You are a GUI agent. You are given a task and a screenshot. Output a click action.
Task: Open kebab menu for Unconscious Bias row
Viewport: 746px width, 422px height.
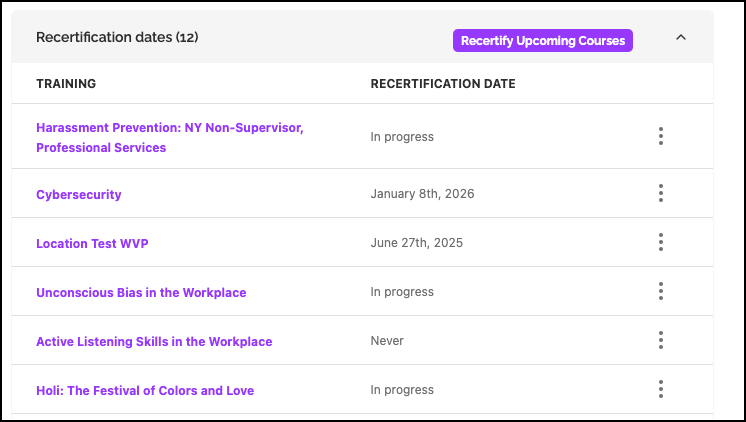(661, 292)
